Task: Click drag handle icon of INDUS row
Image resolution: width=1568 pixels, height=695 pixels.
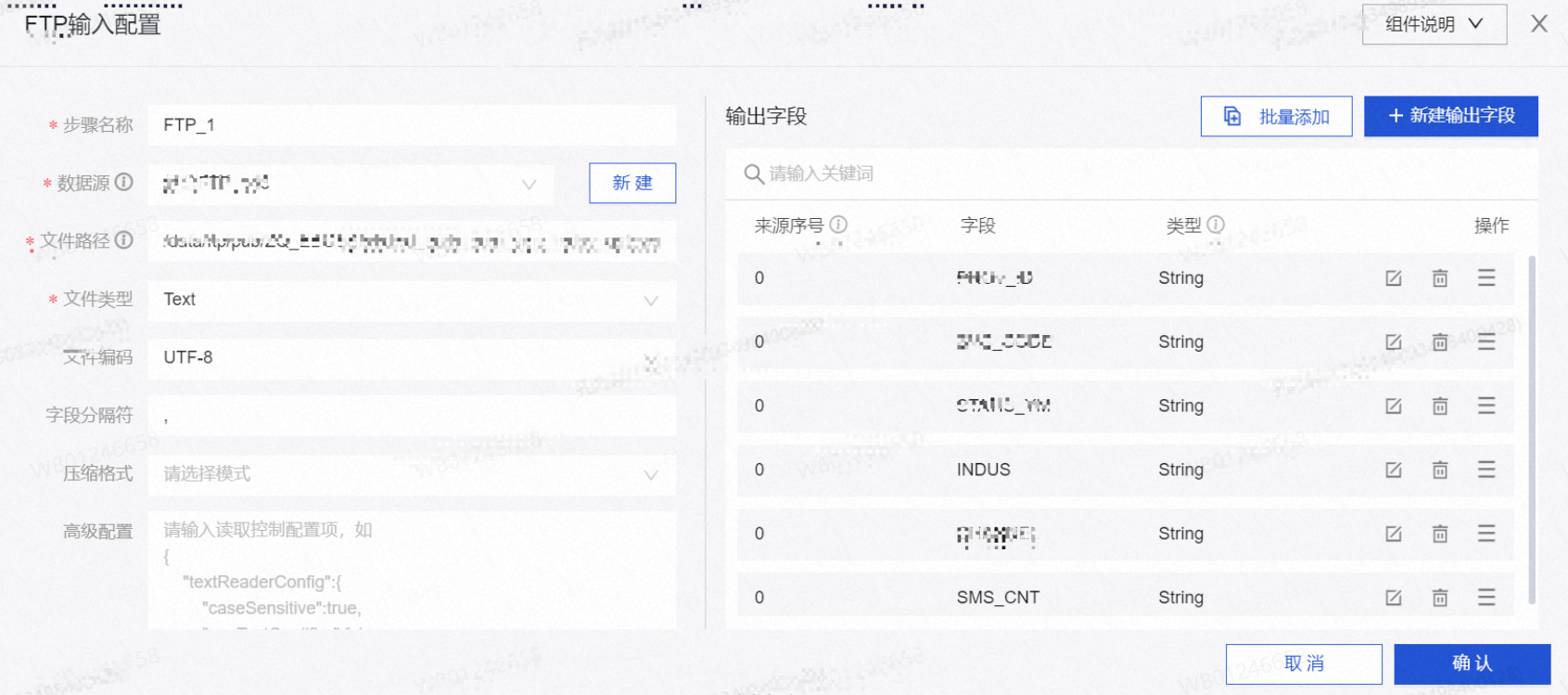Action: pyautogui.click(x=1485, y=470)
